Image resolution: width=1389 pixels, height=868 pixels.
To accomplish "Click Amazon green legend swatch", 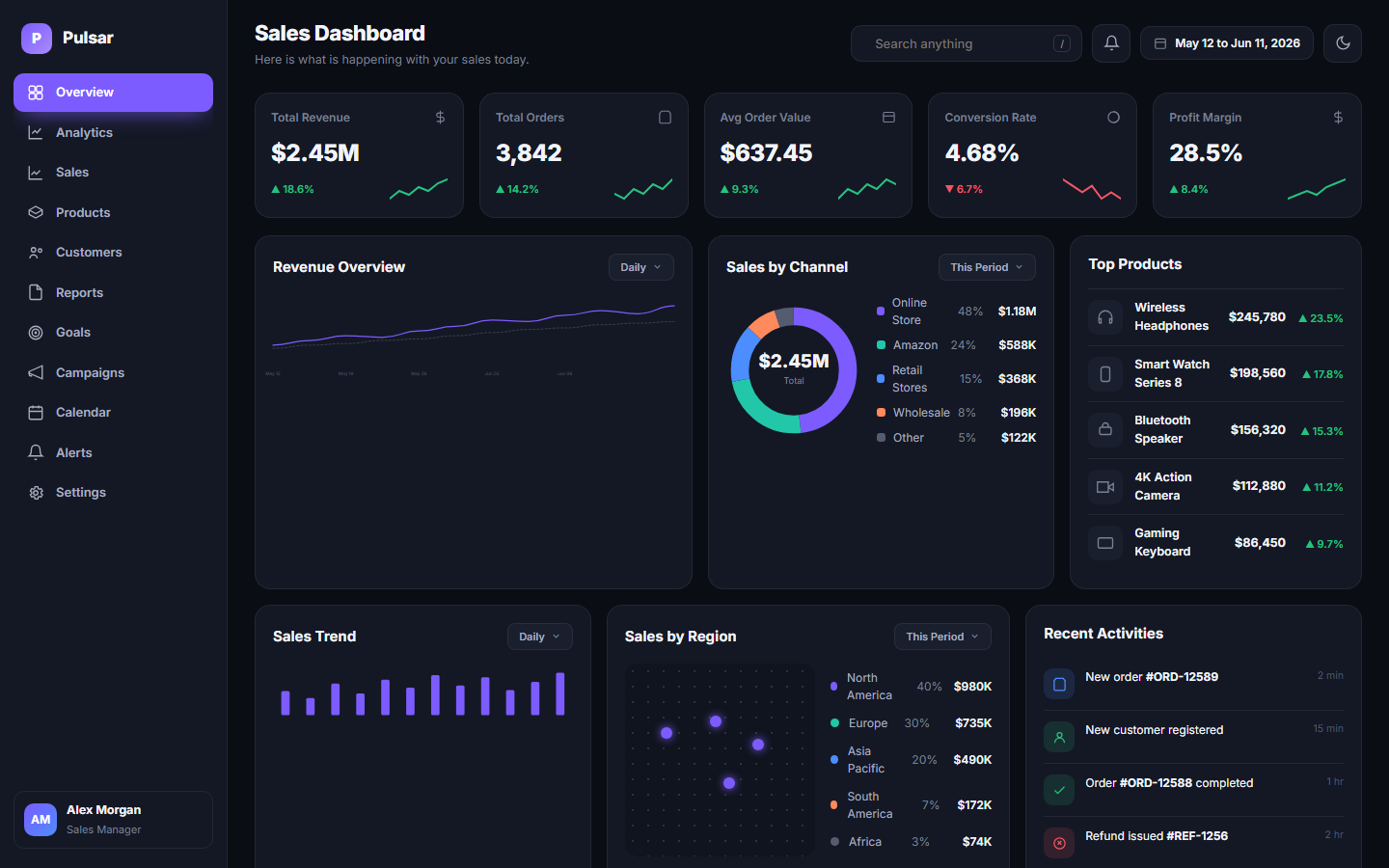I will tap(881, 345).
